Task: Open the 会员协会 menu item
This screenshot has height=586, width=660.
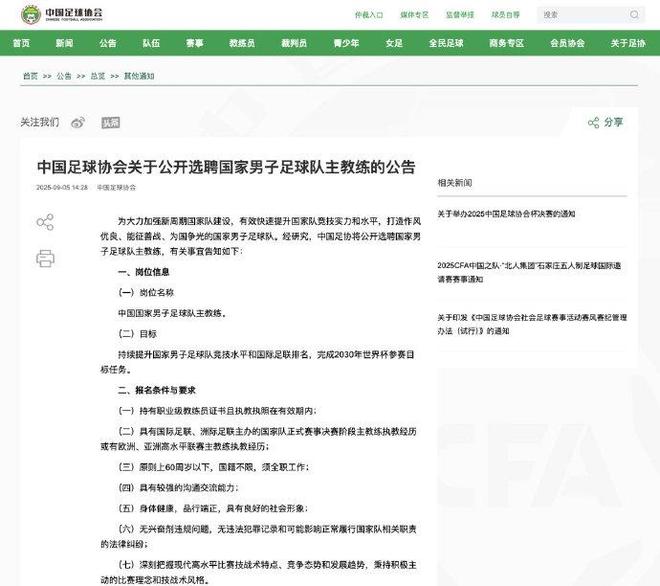Action: [567, 44]
